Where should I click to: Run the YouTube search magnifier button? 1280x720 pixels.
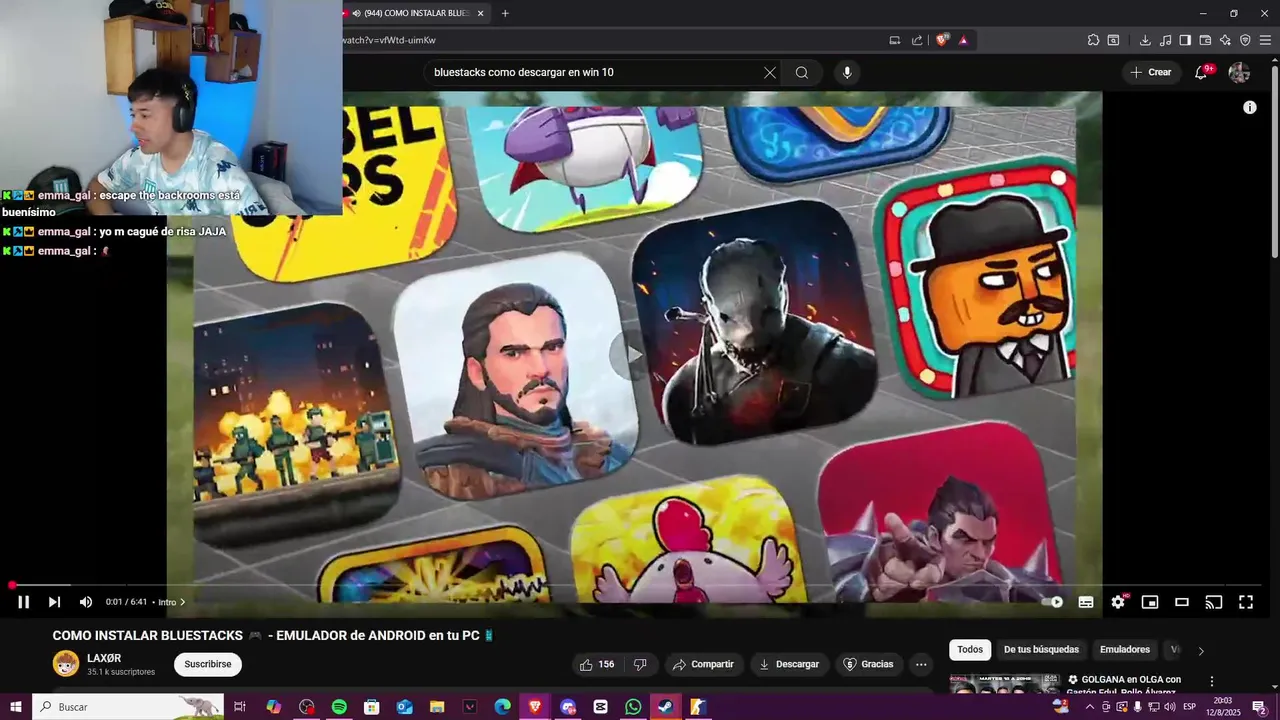(x=802, y=72)
